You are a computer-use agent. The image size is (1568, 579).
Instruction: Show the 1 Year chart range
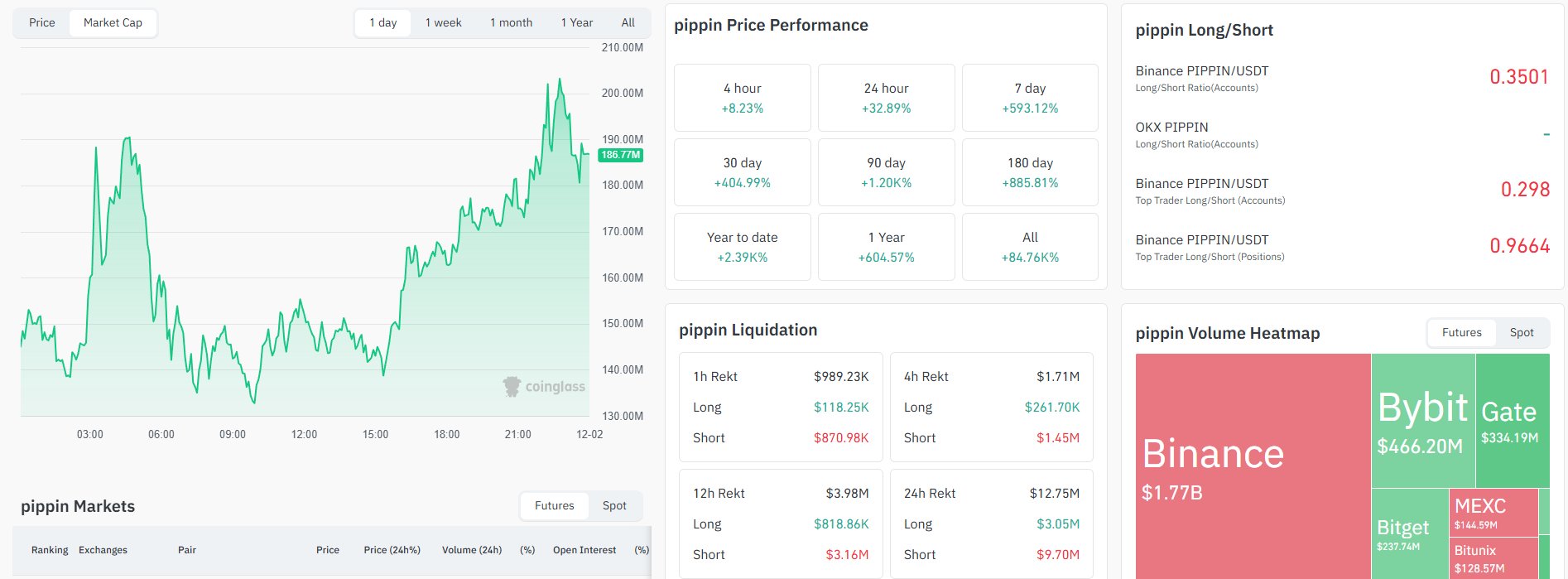point(577,23)
